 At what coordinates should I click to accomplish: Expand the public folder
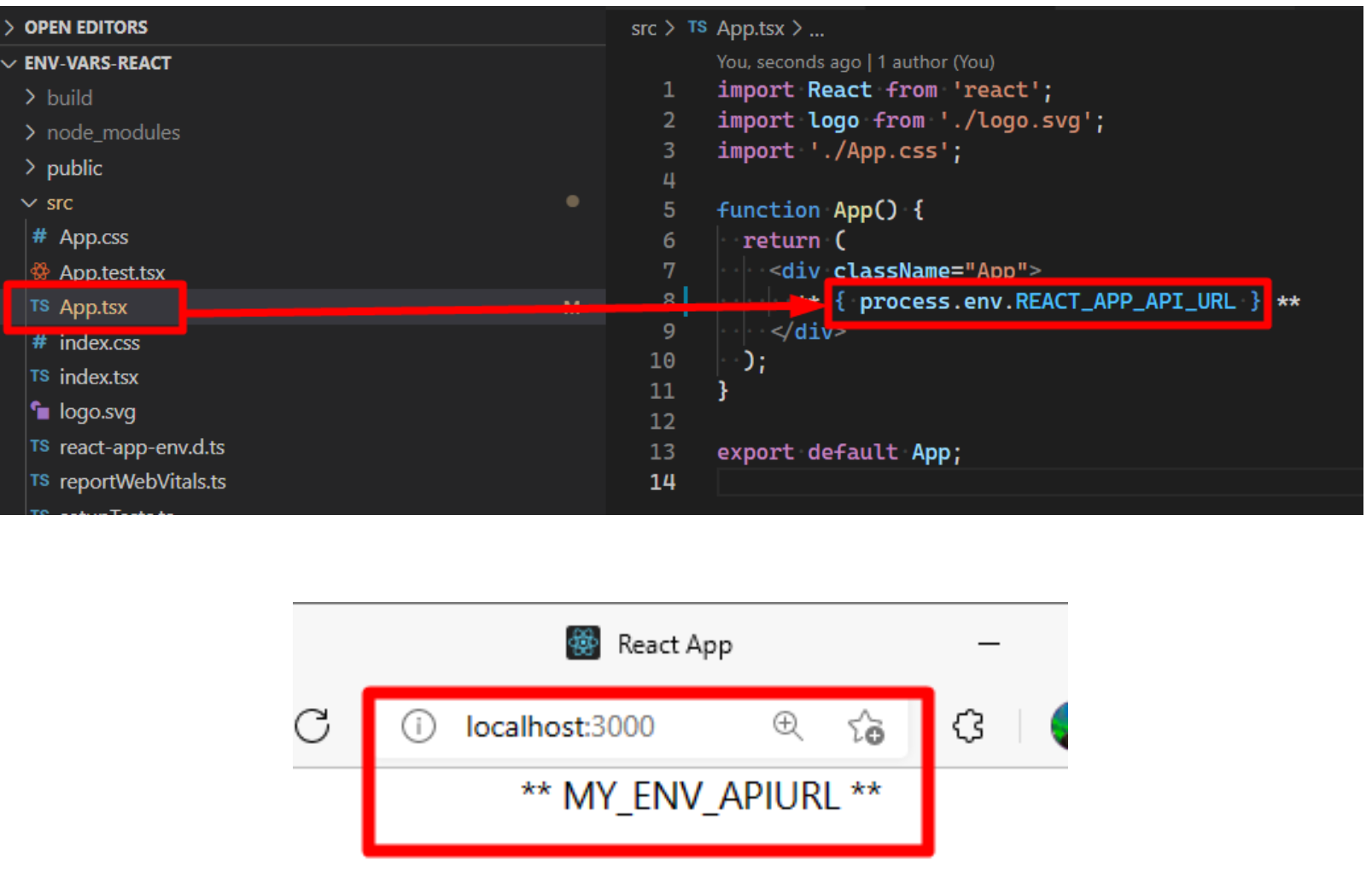[x=74, y=168]
